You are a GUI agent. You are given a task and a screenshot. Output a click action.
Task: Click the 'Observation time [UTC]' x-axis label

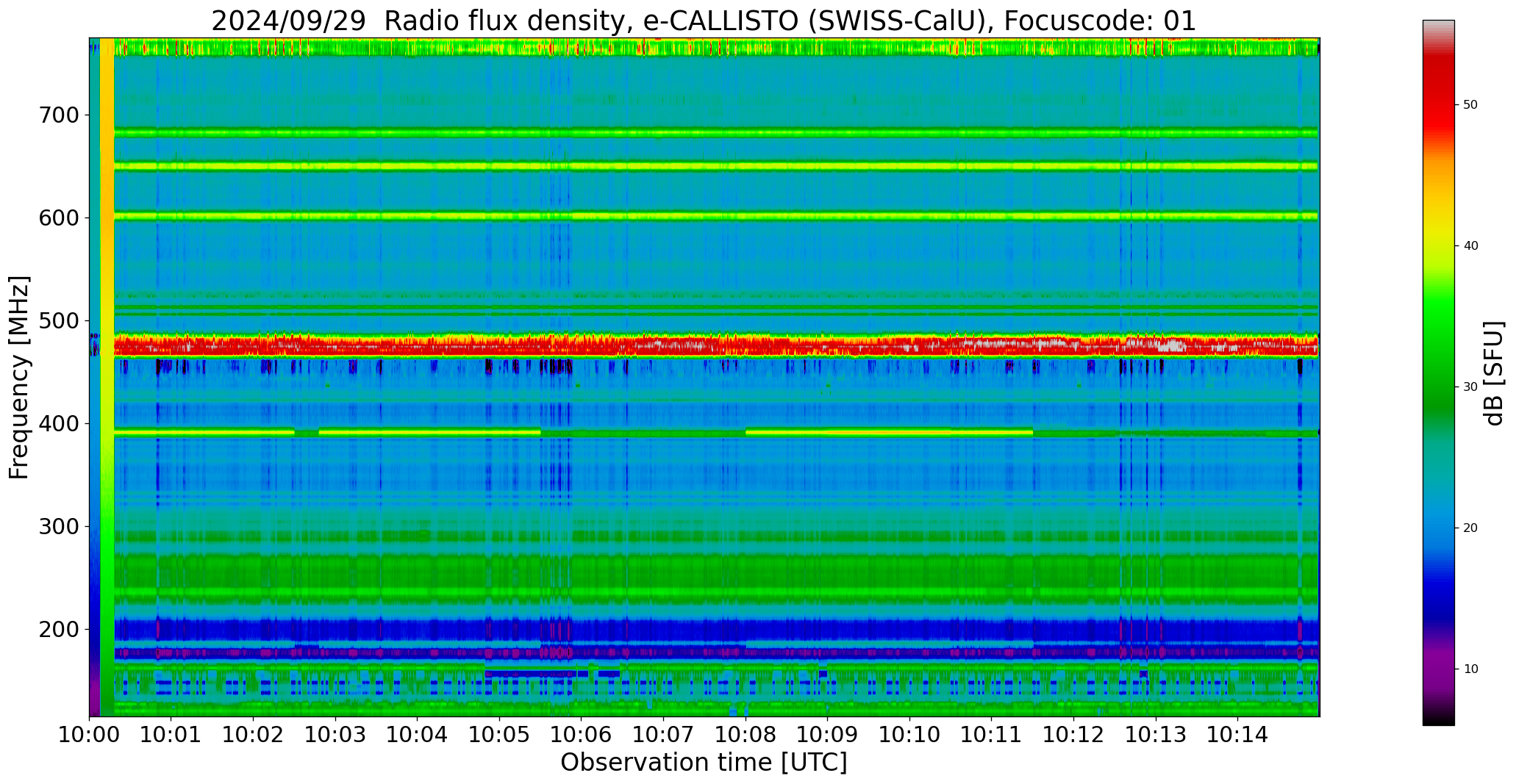tap(704, 762)
